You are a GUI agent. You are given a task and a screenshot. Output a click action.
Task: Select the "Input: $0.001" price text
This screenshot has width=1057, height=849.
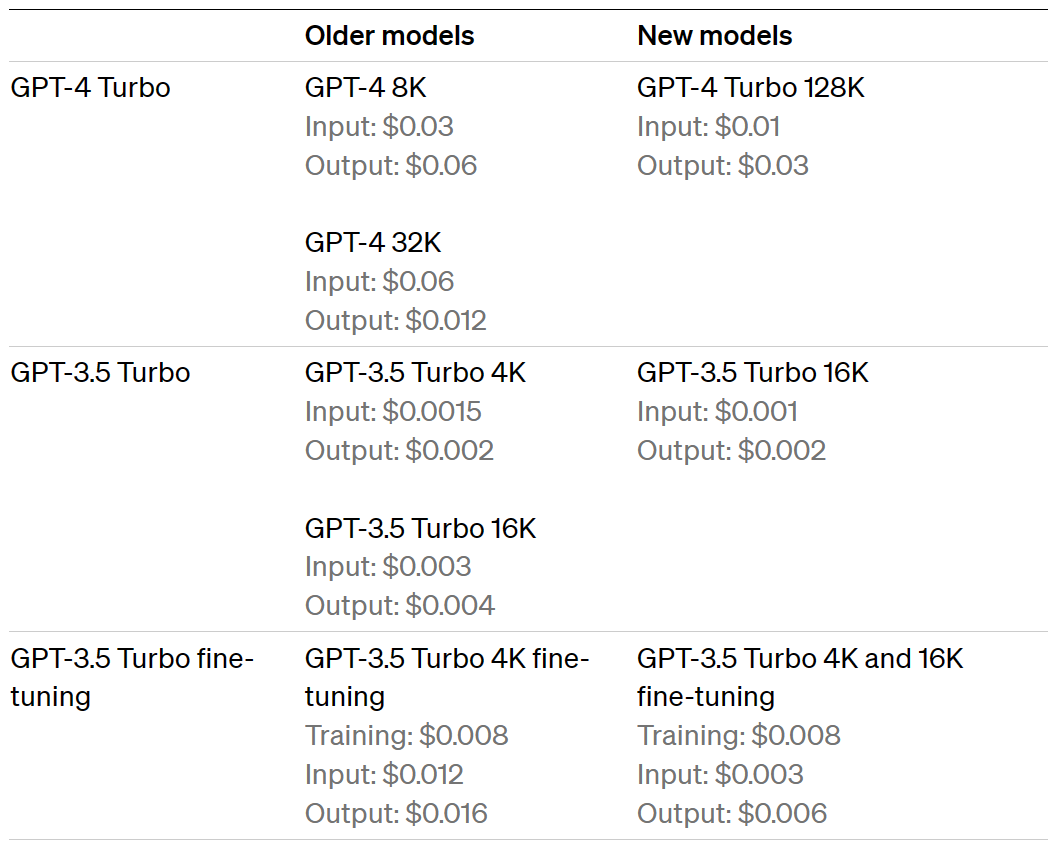[x=717, y=412]
